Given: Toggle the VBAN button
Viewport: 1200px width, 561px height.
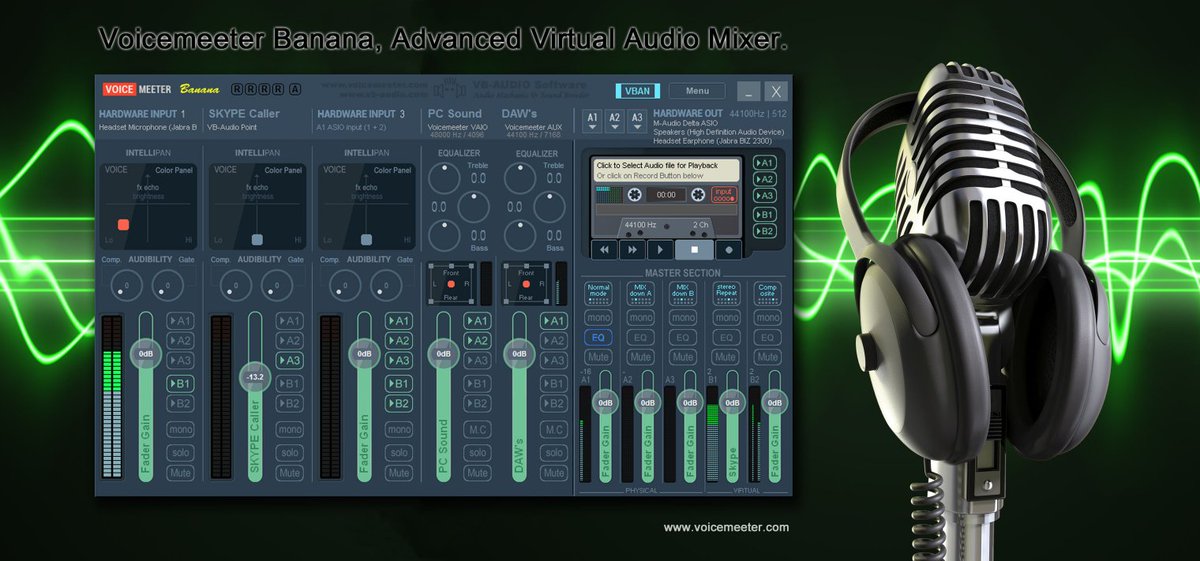Looking at the screenshot, I should click(637, 91).
